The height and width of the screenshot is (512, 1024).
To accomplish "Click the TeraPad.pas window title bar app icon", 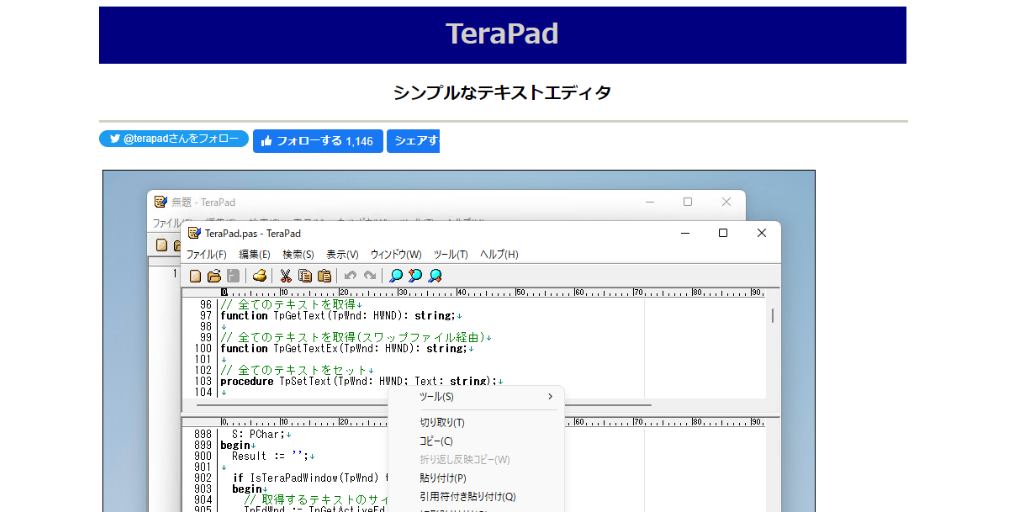I will tap(194, 233).
